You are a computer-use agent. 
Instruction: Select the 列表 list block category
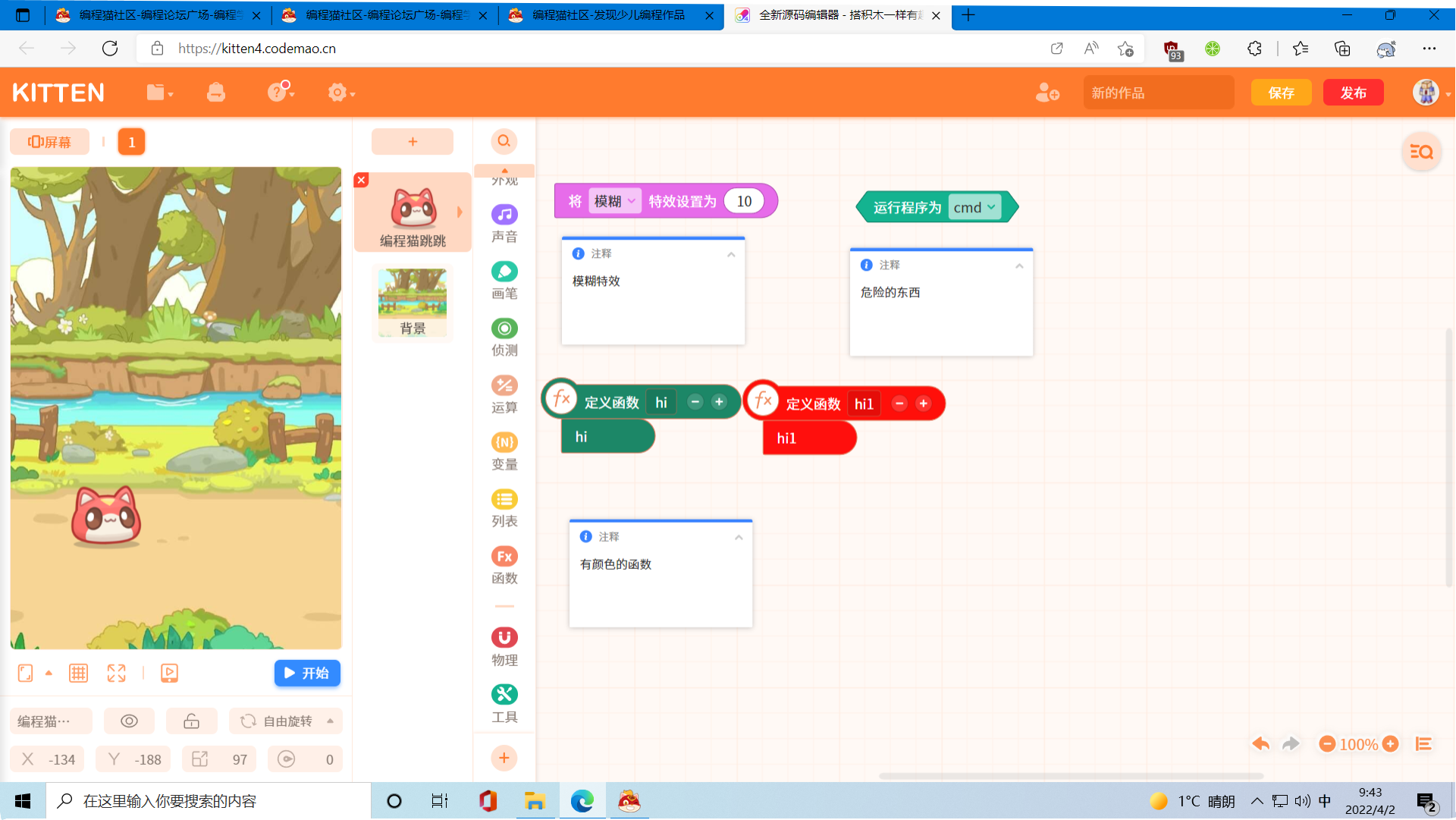(504, 508)
